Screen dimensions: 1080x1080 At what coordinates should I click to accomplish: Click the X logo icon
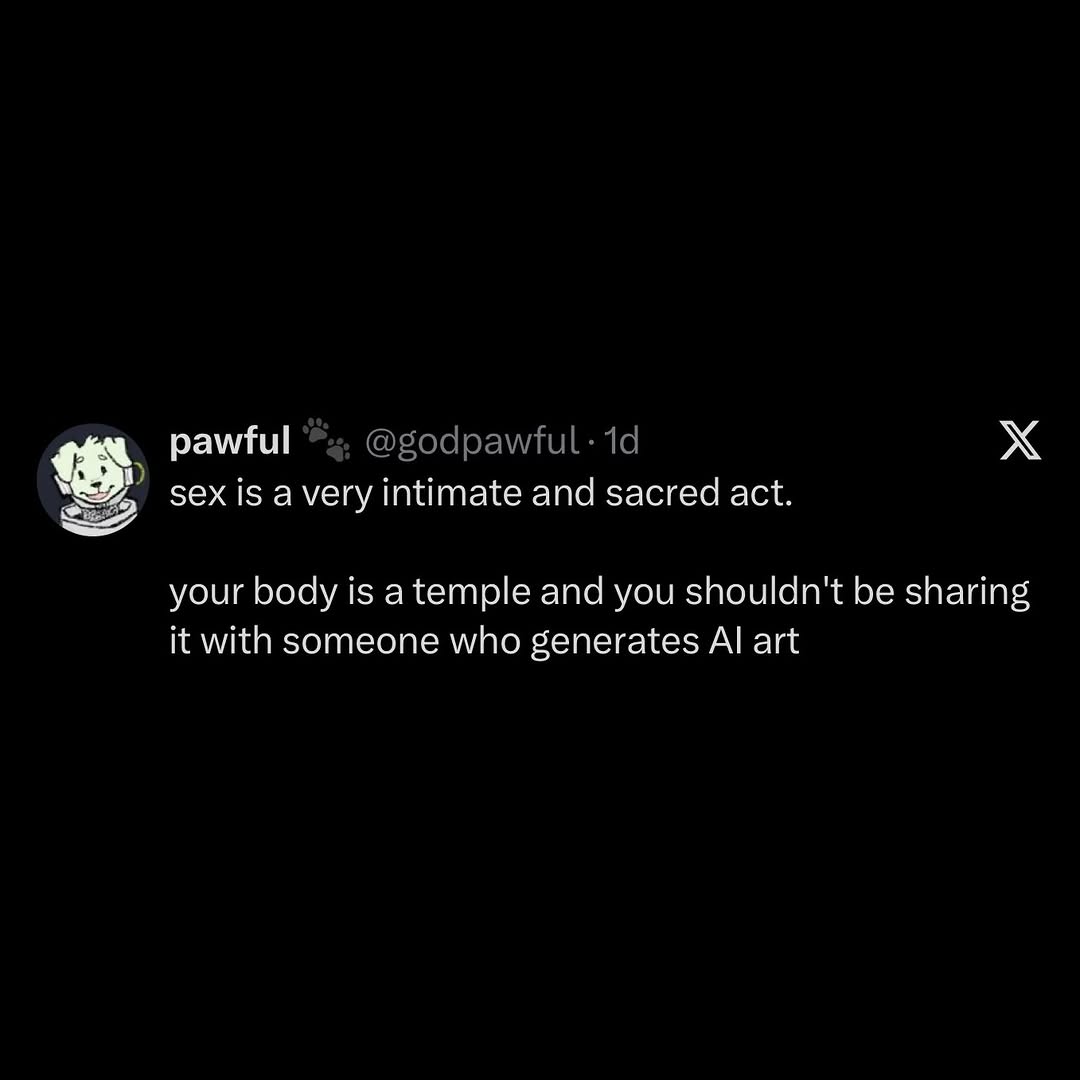1020,441
